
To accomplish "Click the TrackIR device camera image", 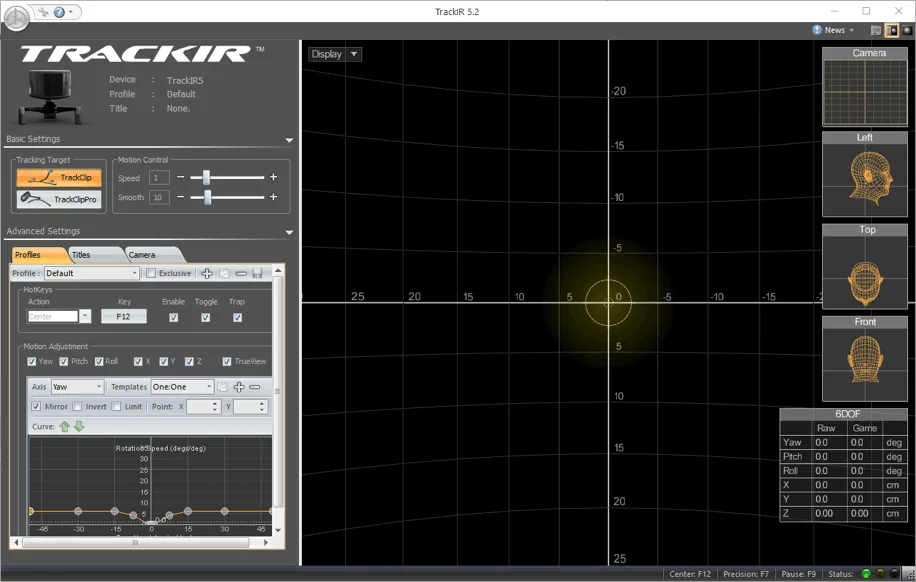I will click(49, 97).
